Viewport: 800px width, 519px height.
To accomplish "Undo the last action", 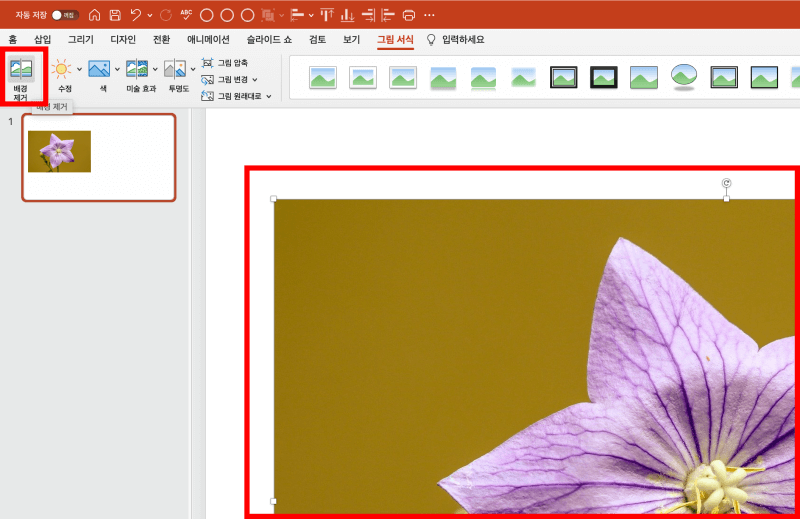I will tap(135, 15).
